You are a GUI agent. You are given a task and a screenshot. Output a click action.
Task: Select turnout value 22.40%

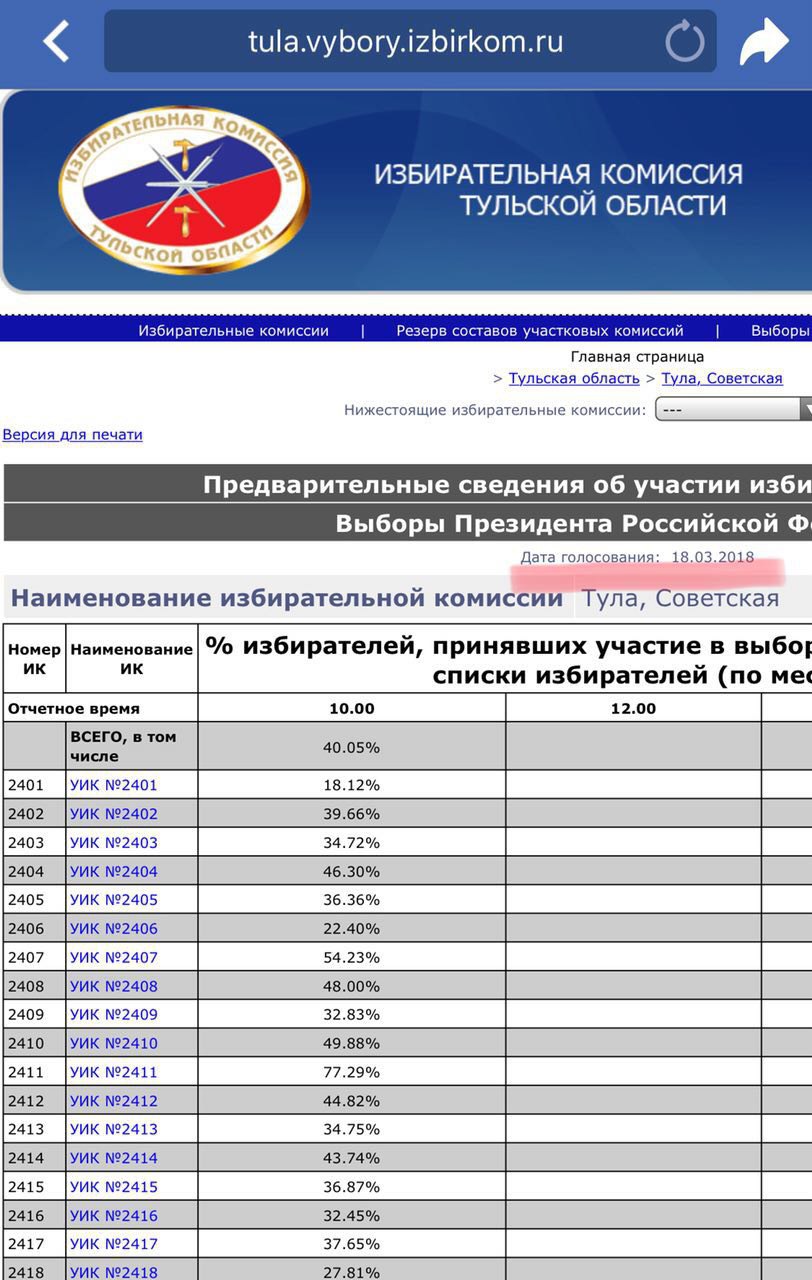[351, 928]
